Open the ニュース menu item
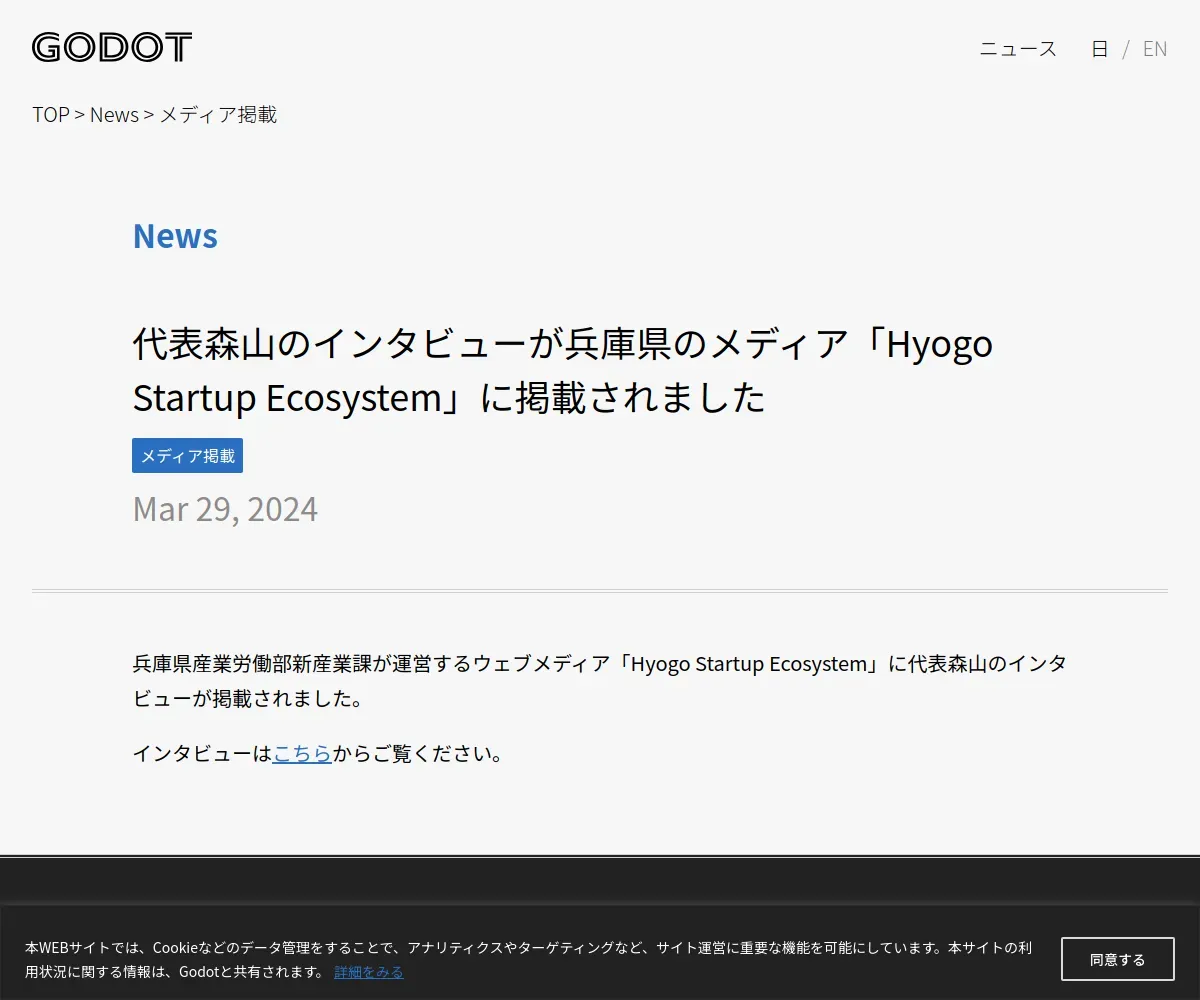 tap(1018, 48)
